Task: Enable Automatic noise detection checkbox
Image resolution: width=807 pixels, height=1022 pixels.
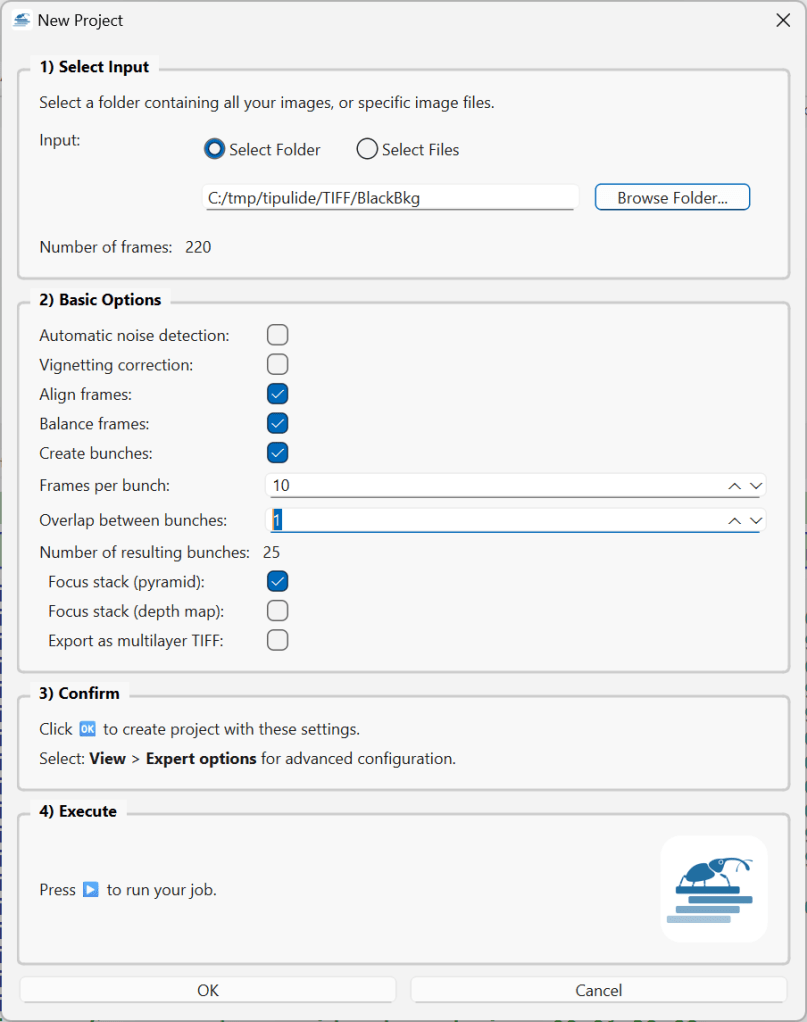Action: coord(277,335)
